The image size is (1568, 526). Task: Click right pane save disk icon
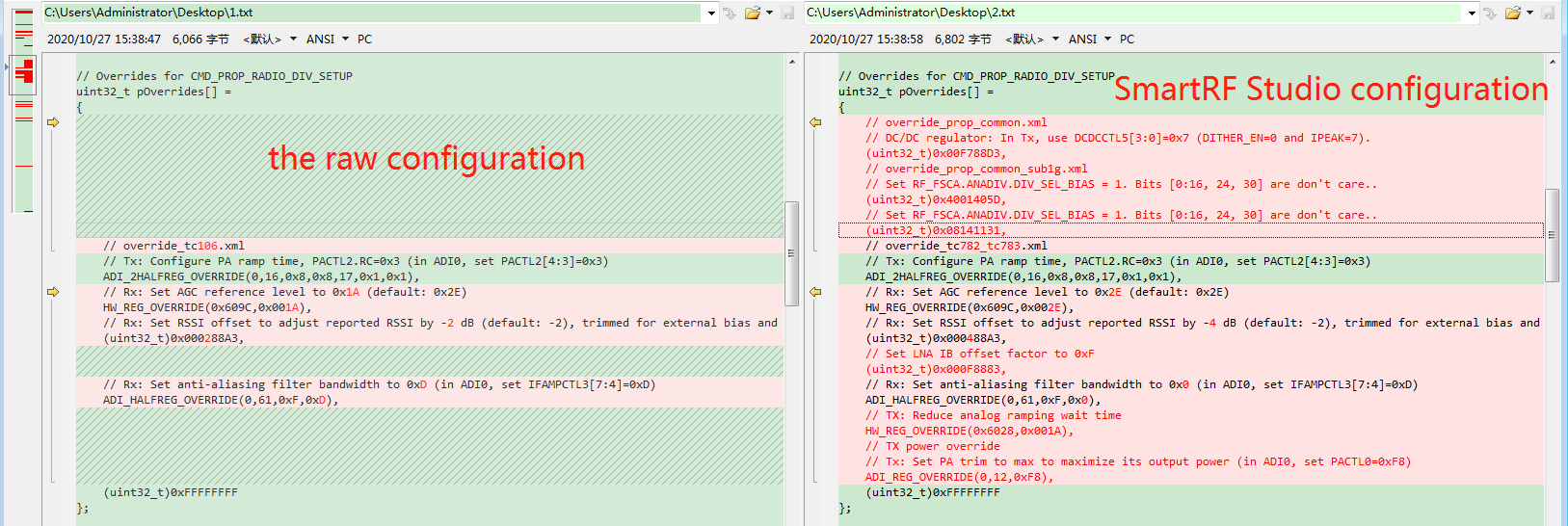(x=1548, y=13)
